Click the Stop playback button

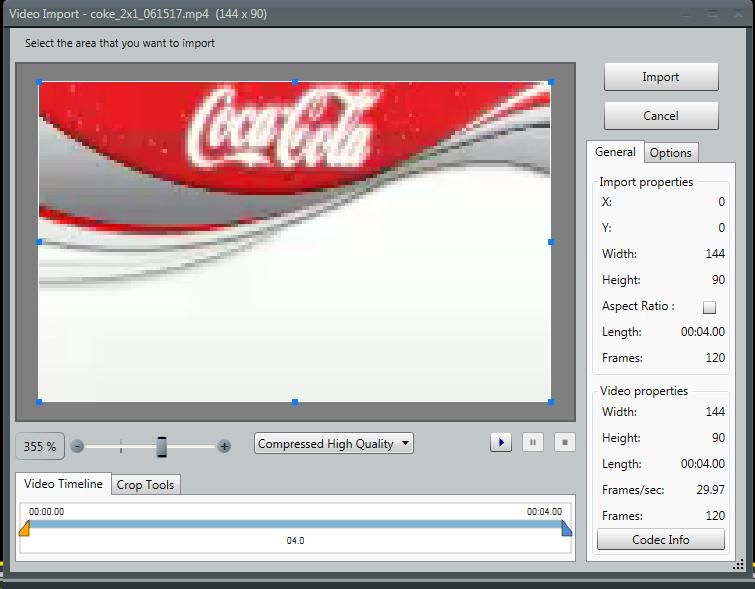pyautogui.click(x=564, y=443)
